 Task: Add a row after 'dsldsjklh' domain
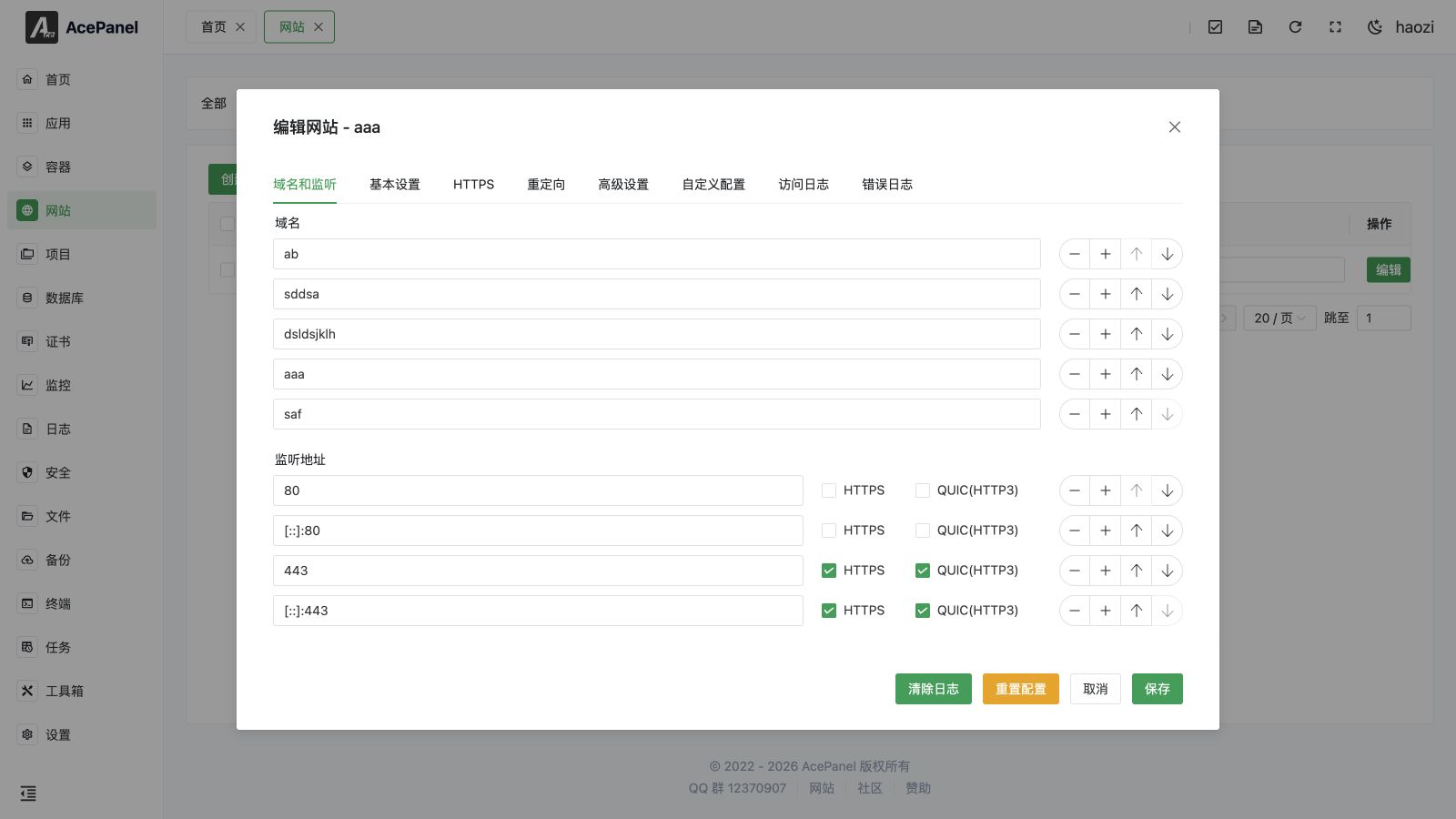coord(1106,334)
